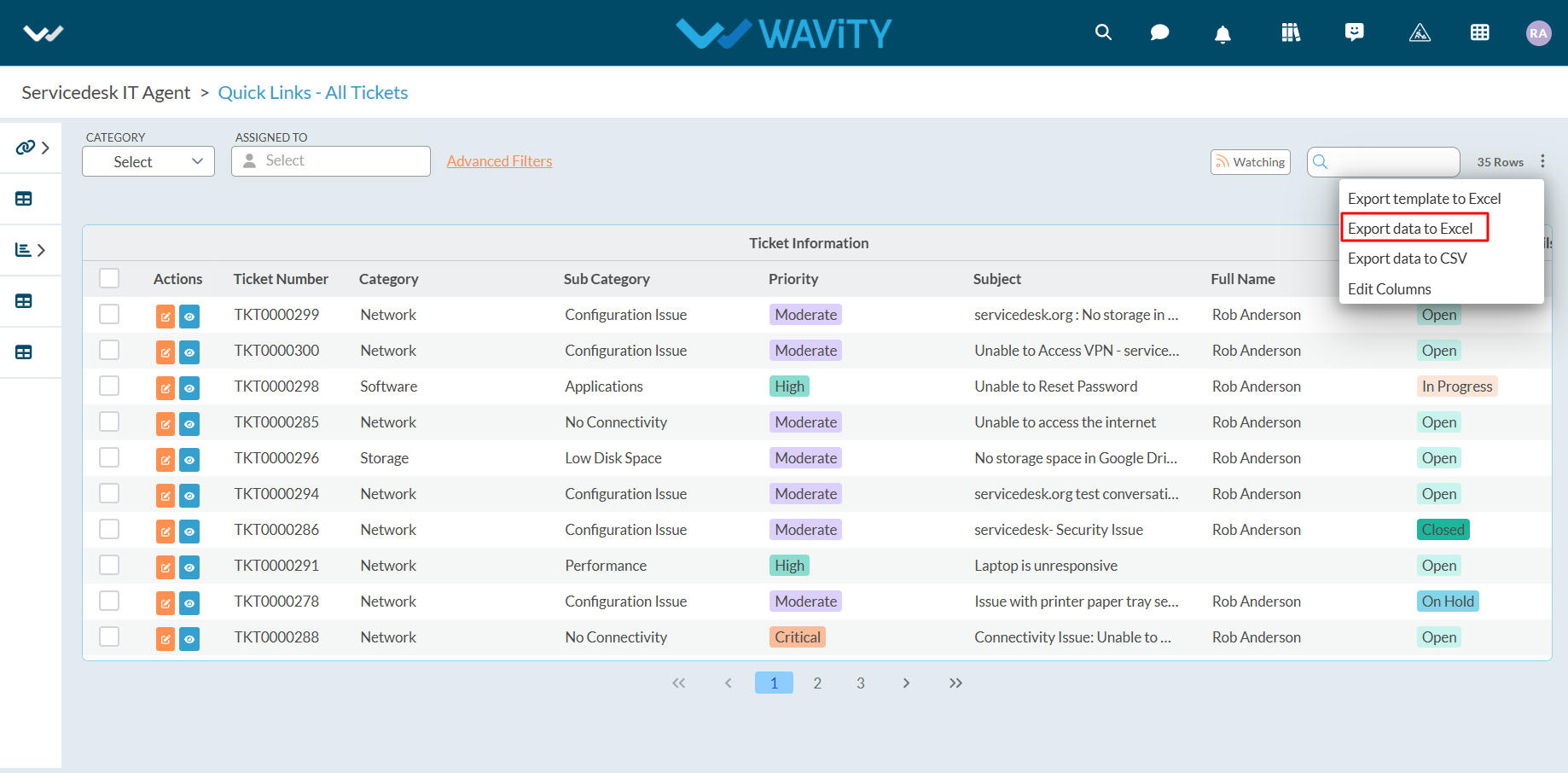This screenshot has height=773, width=1568.
Task: Open the apps grid icon in header
Action: pos(1480,32)
